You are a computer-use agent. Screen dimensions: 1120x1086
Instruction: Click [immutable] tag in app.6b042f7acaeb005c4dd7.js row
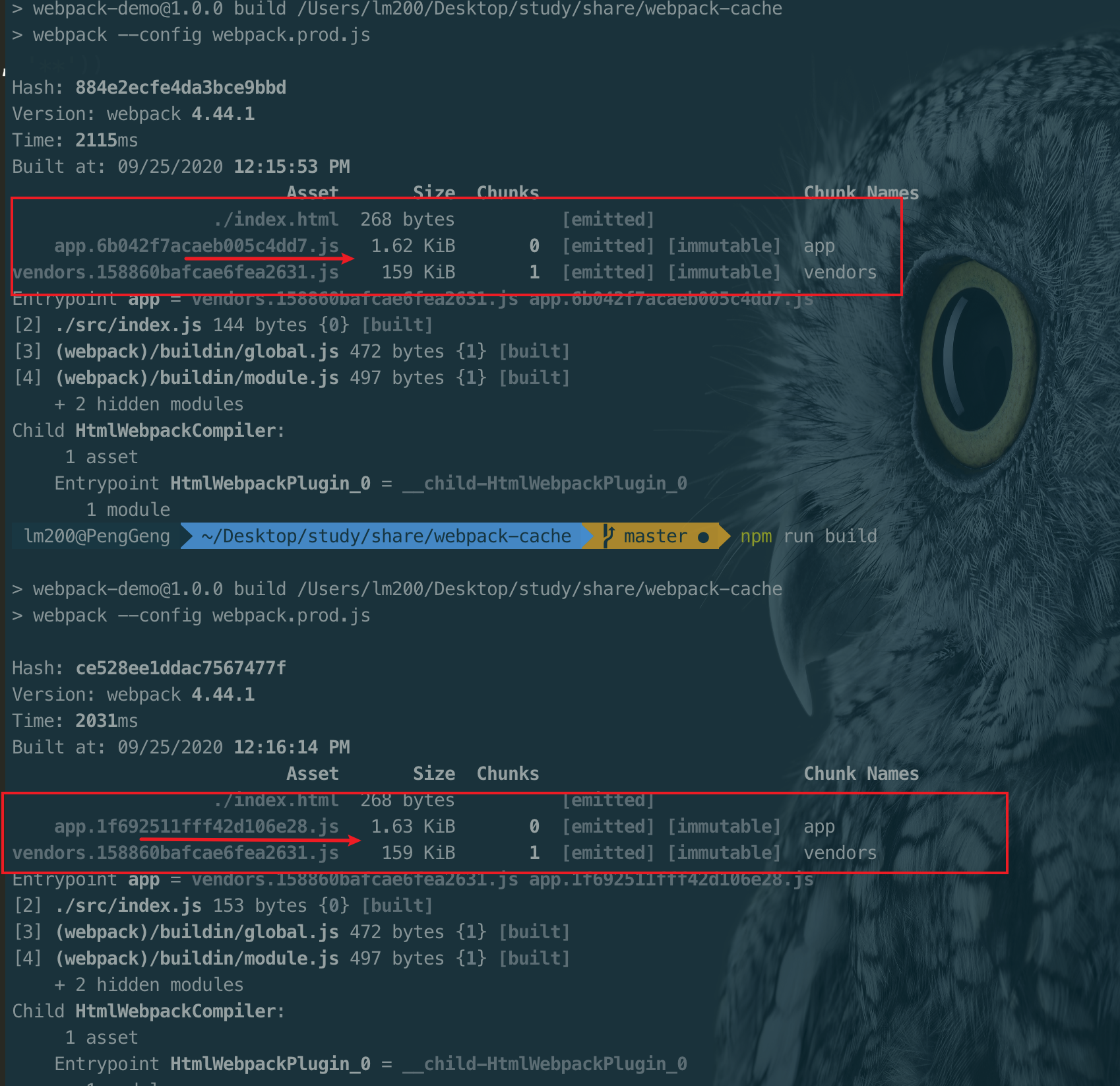724,246
